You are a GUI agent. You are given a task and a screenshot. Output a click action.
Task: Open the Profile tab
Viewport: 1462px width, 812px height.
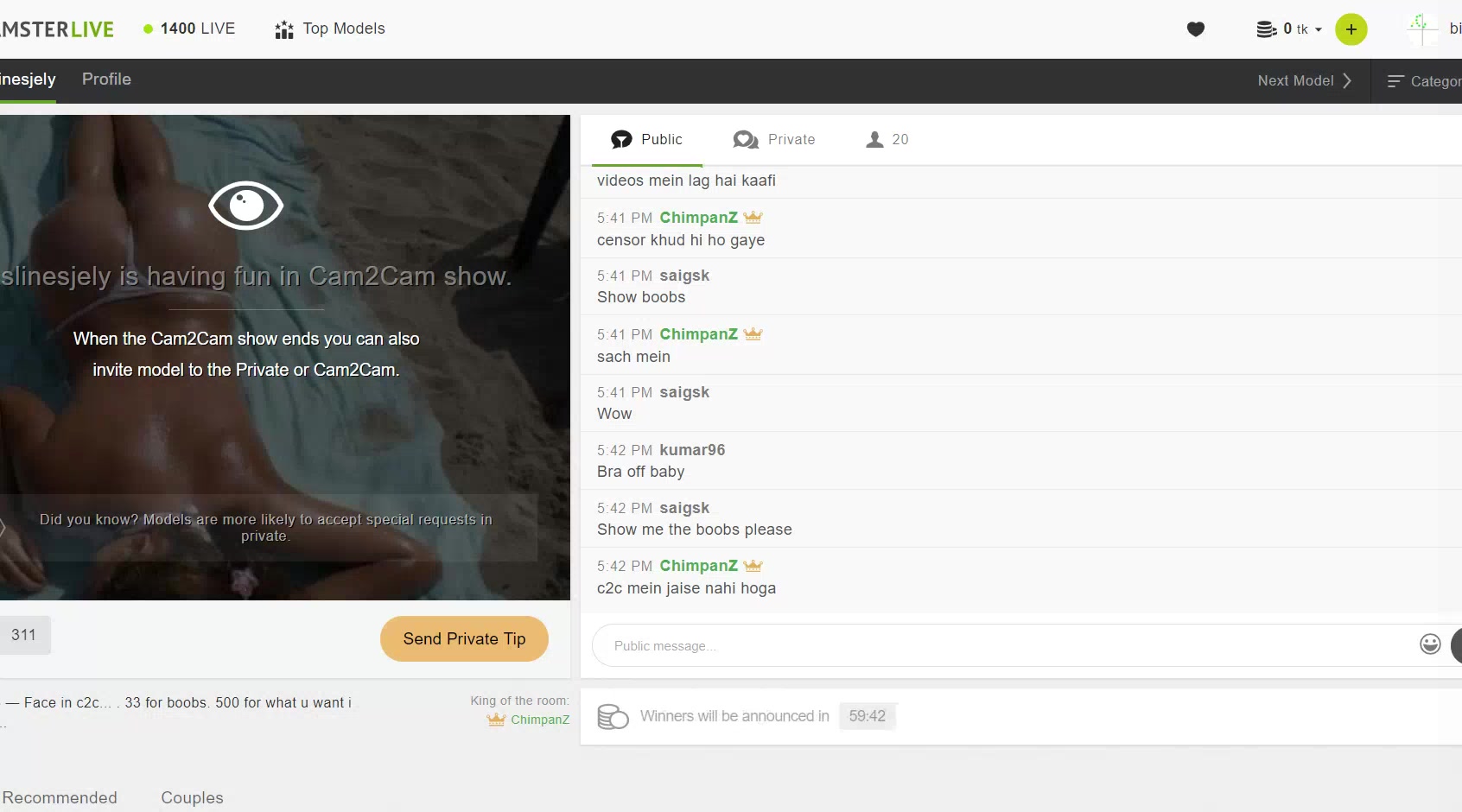click(x=106, y=79)
